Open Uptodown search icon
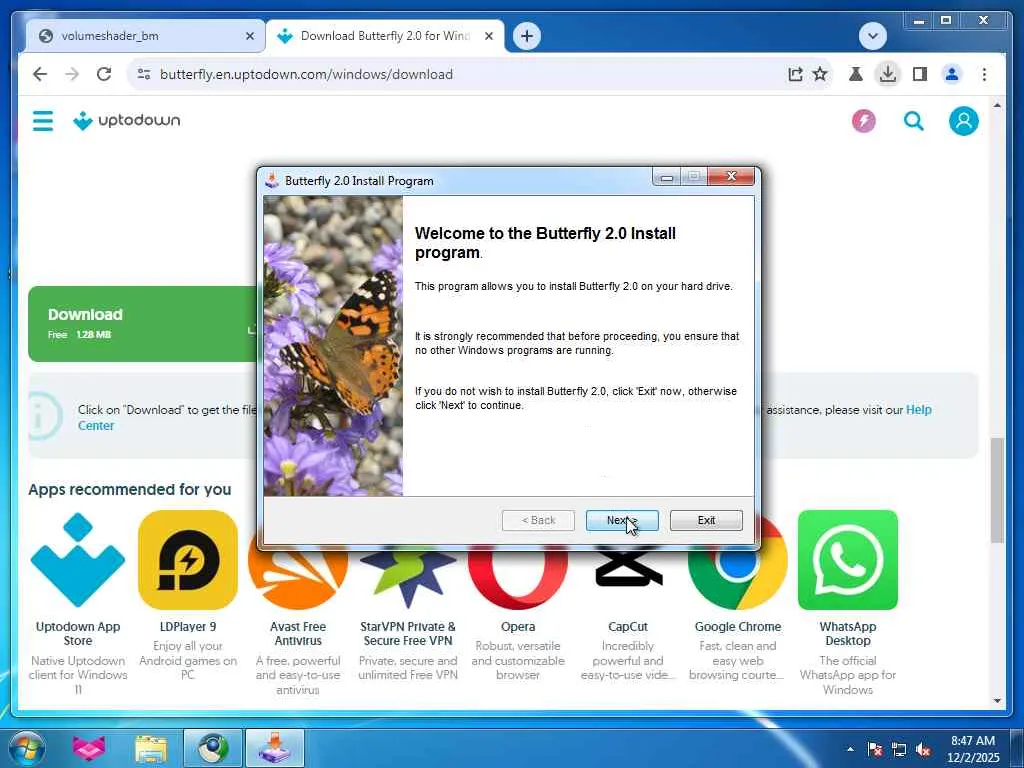 point(914,121)
